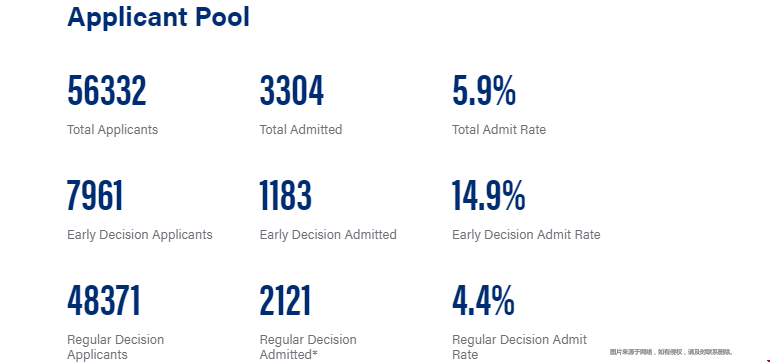
Task: Click the small Chinese copyright watermark text
Action: click(671, 352)
